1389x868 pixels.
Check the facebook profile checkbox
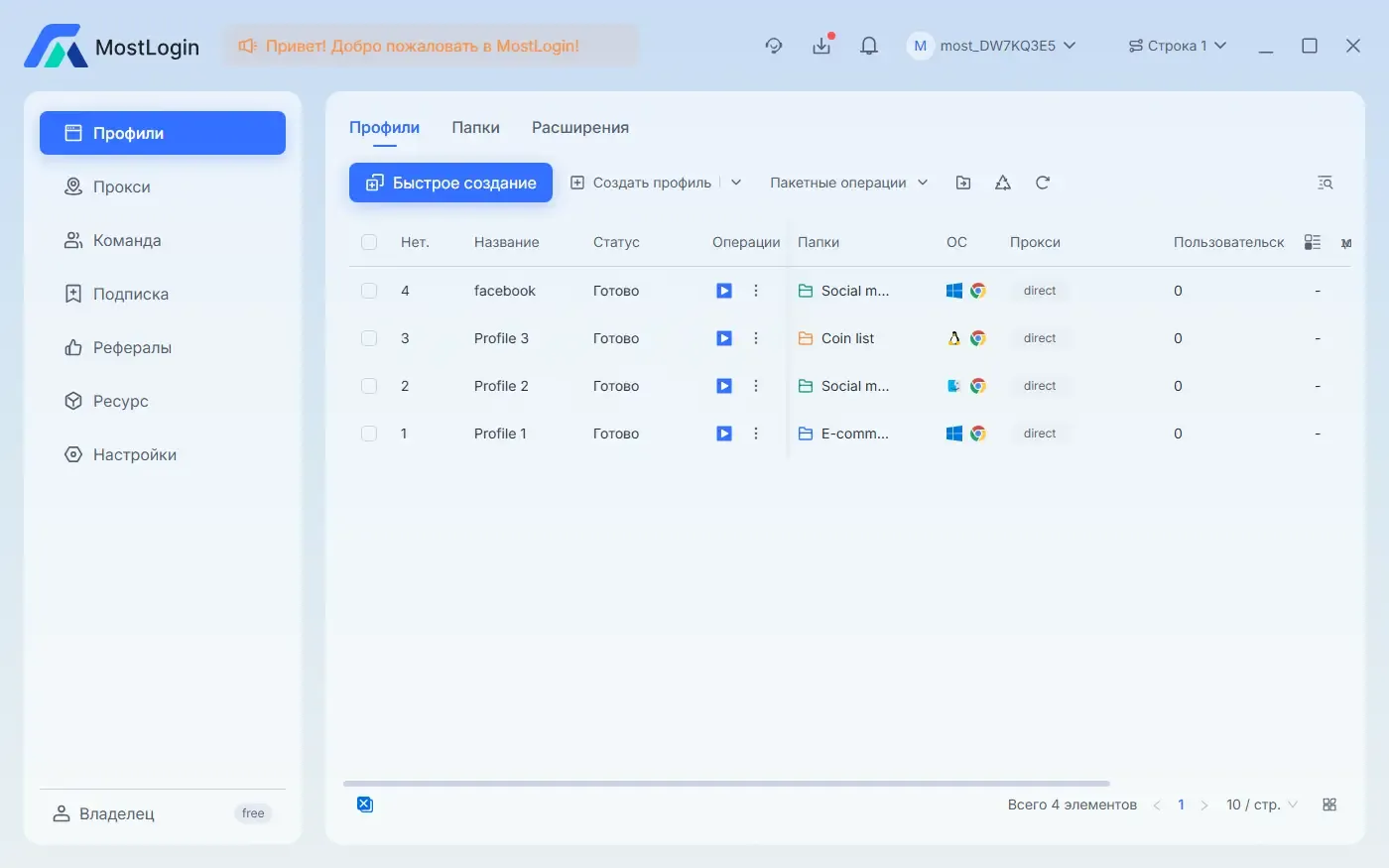(x=369, y=291)
